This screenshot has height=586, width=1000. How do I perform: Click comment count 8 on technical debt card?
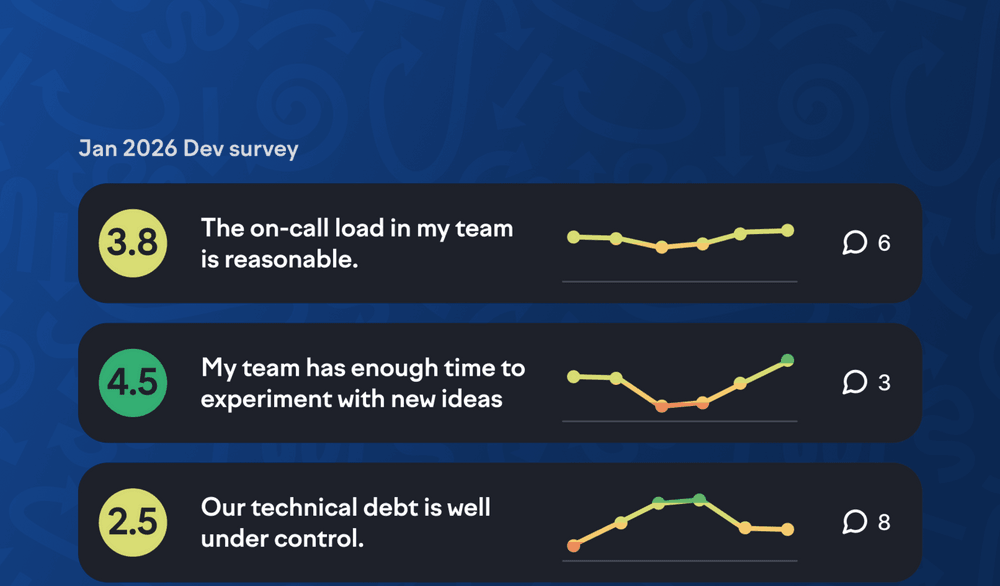click(884, 522)
